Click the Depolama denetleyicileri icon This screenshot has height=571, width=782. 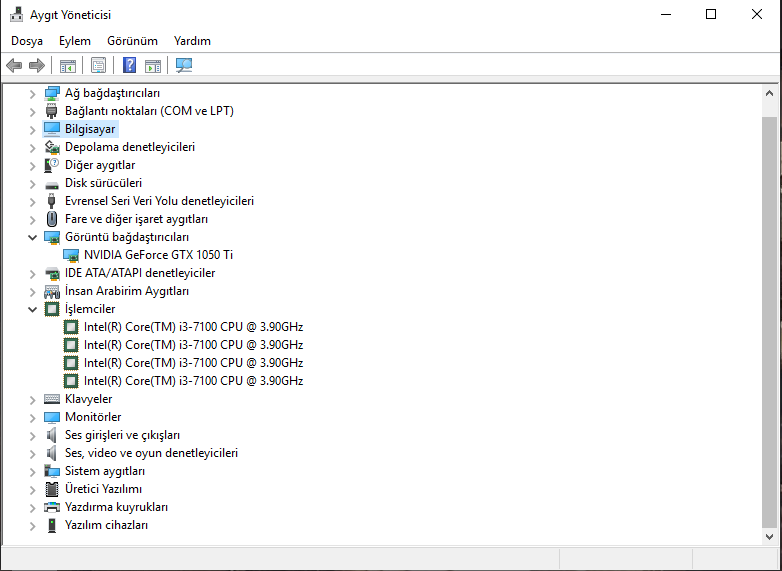52,147
